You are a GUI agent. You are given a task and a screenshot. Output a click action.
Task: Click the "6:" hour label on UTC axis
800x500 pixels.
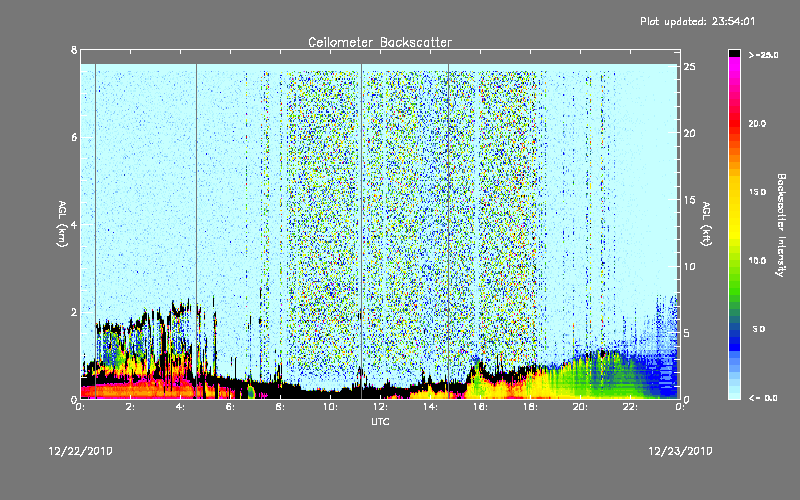[230, 407]
